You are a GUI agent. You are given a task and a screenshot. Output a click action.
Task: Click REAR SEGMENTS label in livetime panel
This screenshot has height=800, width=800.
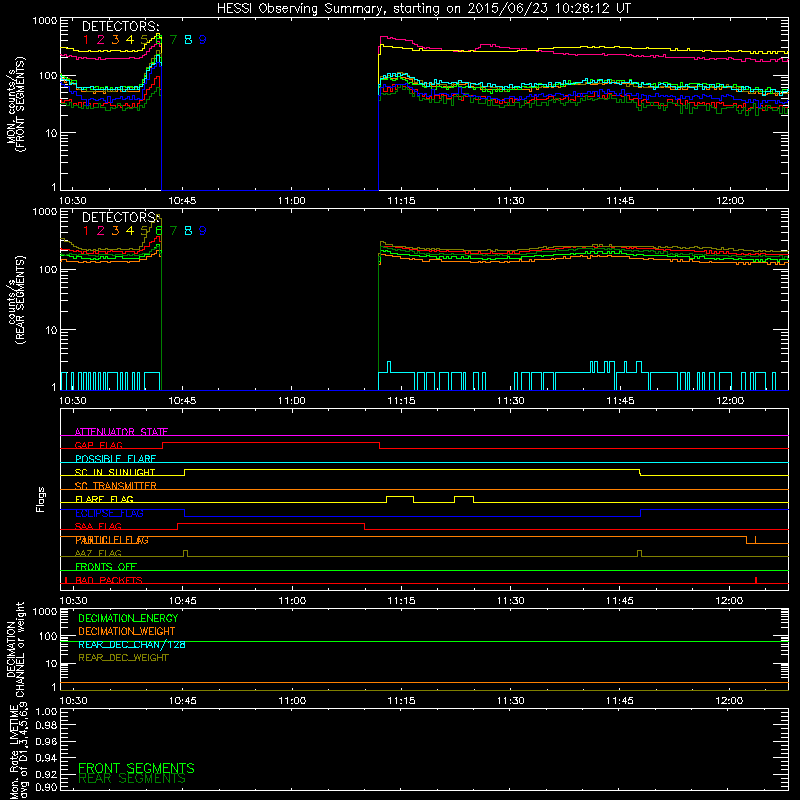pyautogui.click(x=132, y=779)
